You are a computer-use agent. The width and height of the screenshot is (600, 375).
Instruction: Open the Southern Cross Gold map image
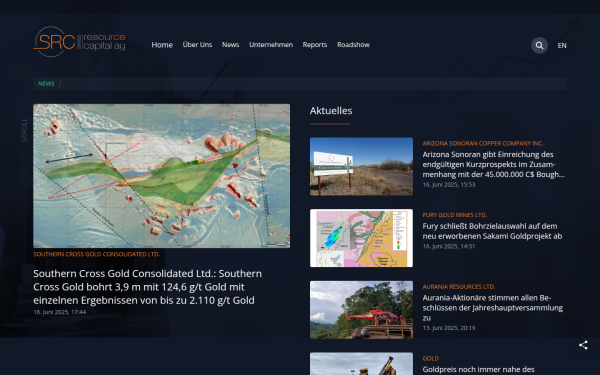[161, 176]
